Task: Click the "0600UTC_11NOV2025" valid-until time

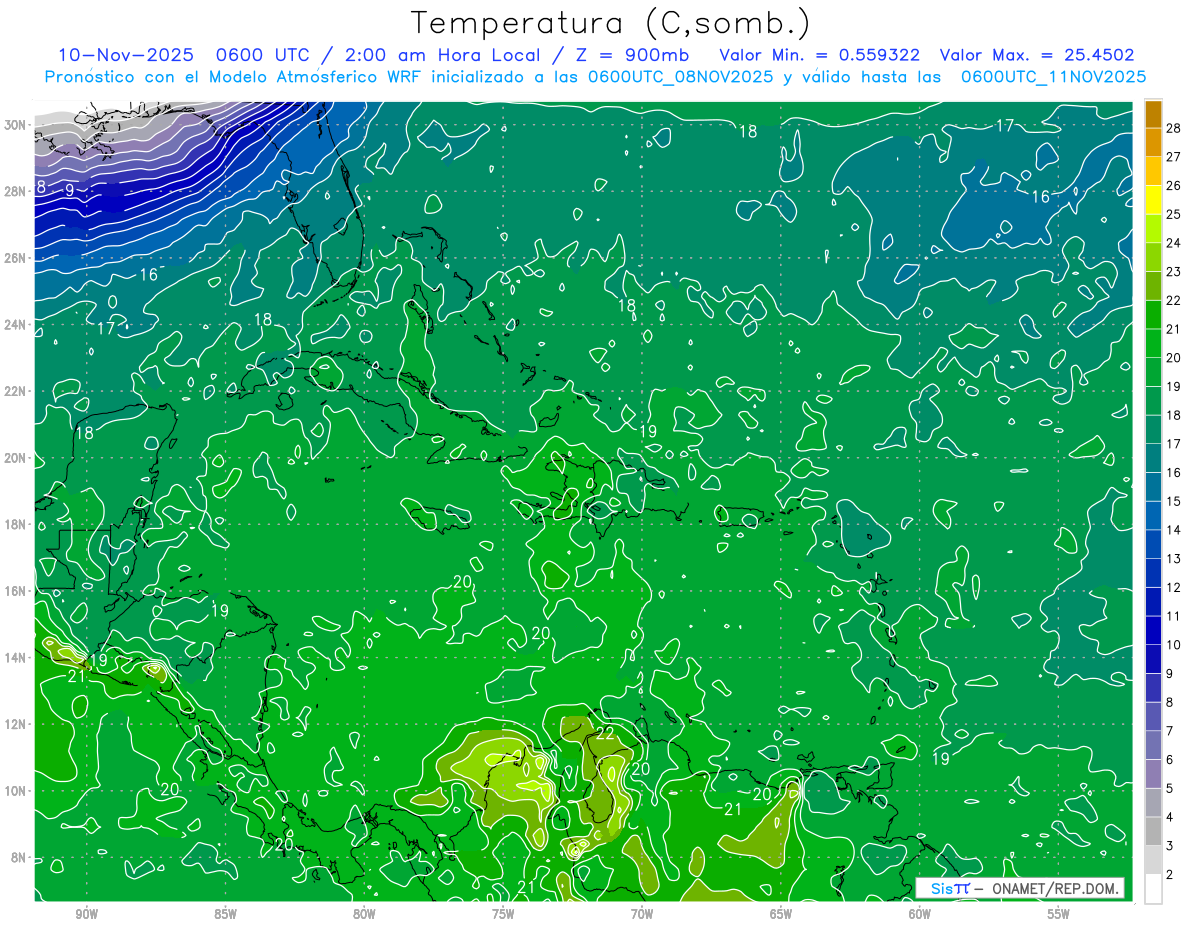Action: pyautogui.click(x=1053, y=77)
